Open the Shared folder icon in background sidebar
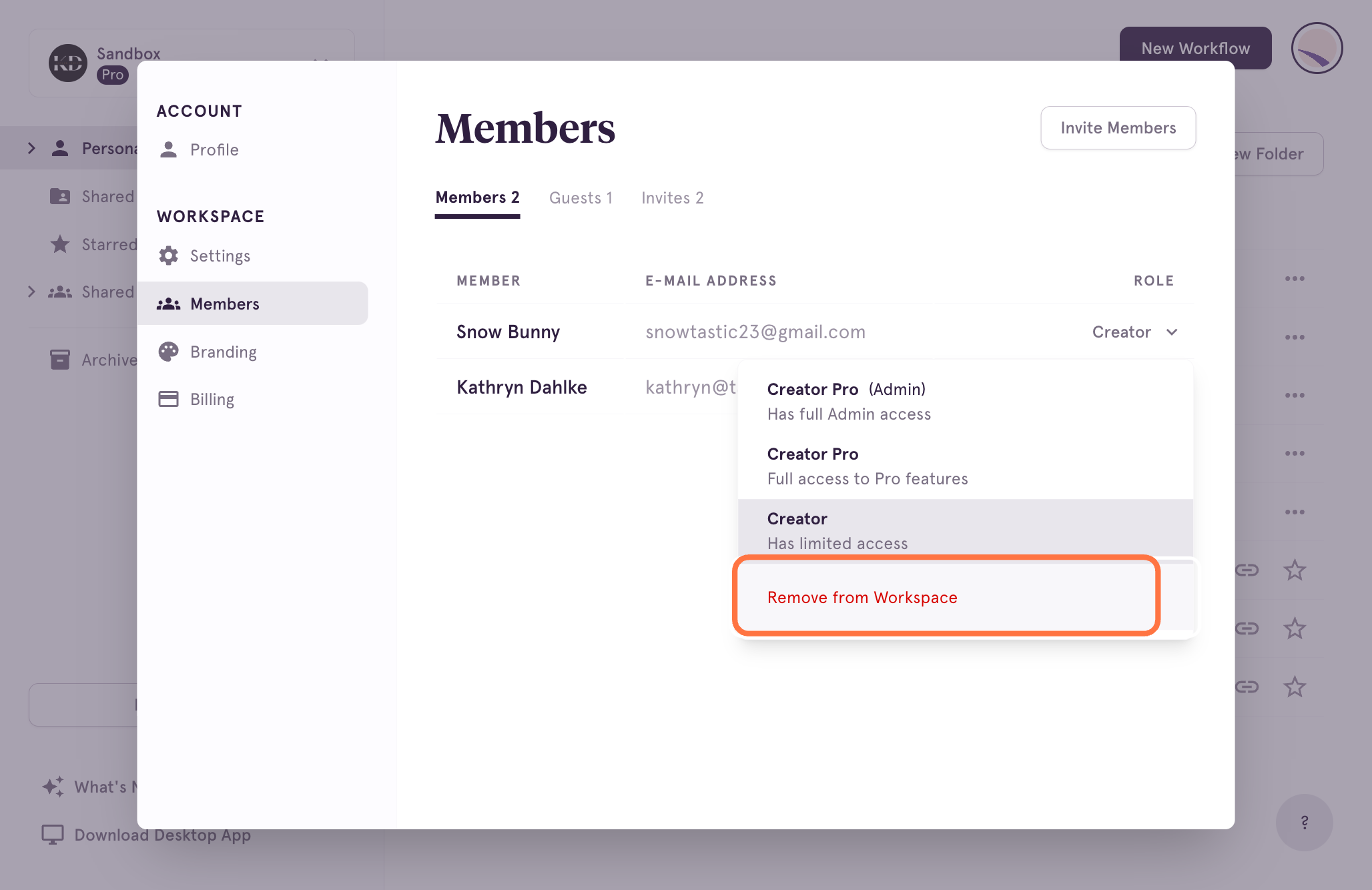Screen dimensions: 1372x890 60,196
